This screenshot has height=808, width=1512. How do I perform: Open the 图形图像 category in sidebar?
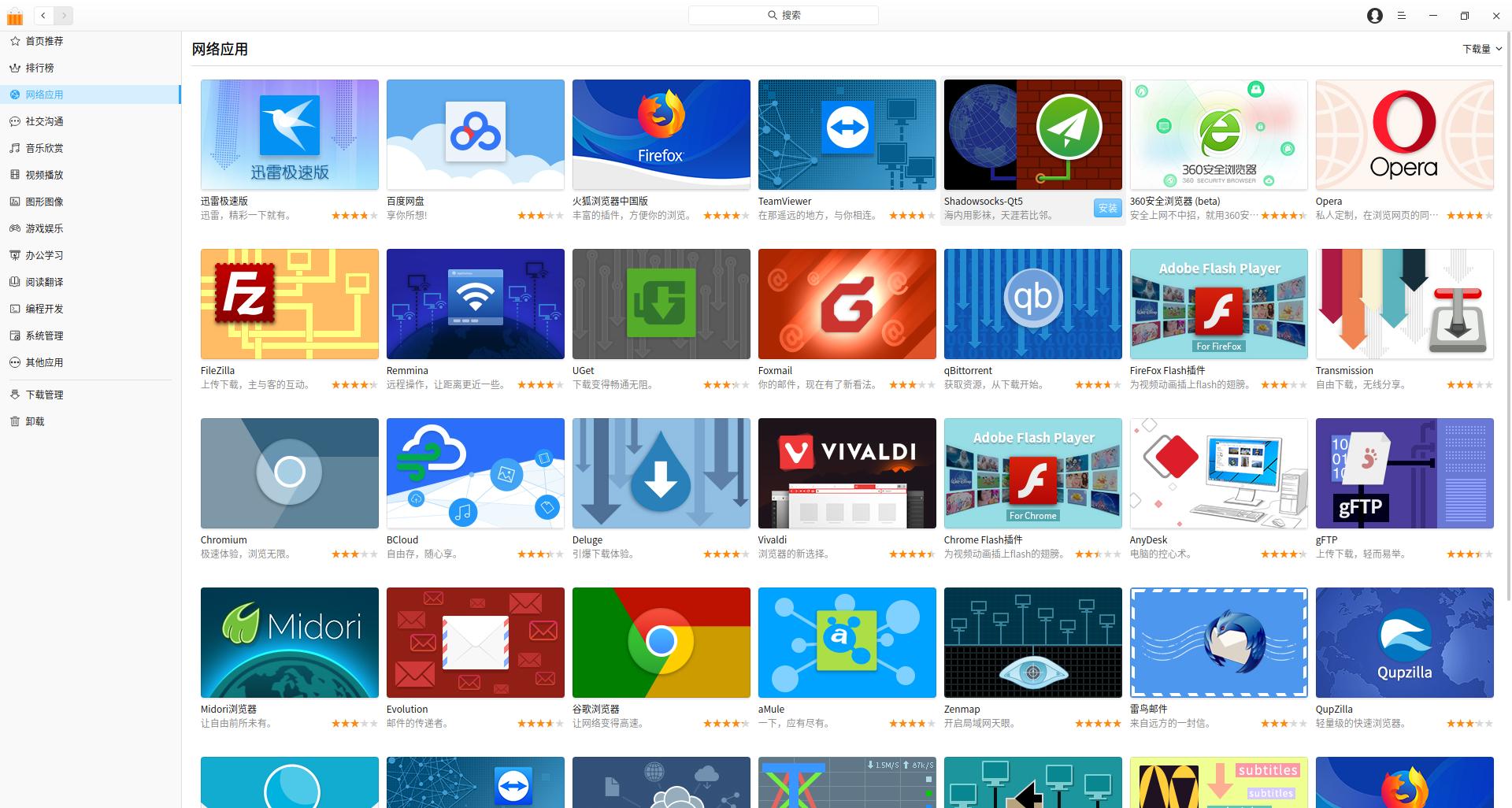[45, 201]
